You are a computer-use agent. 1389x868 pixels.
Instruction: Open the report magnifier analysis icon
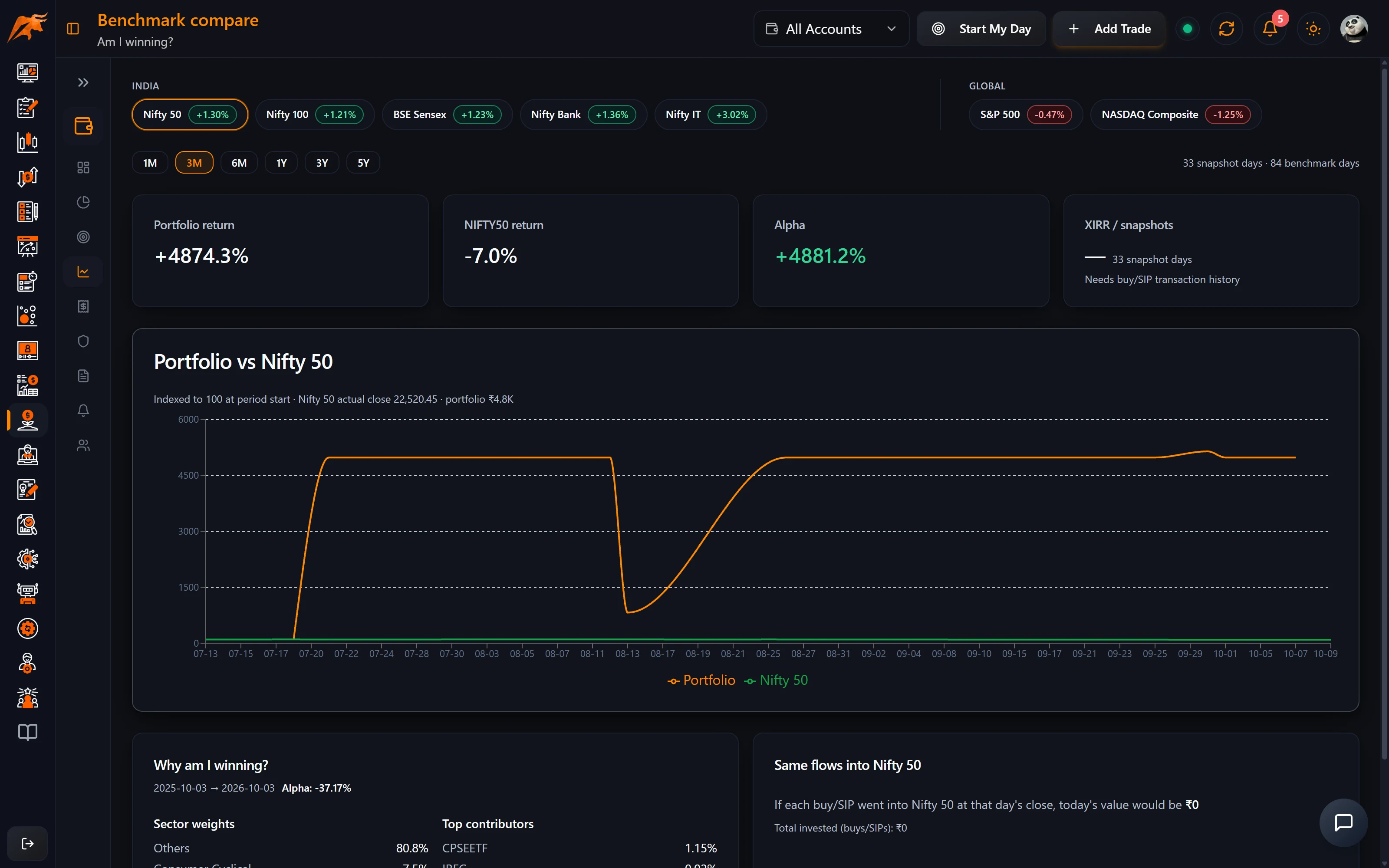27,525
